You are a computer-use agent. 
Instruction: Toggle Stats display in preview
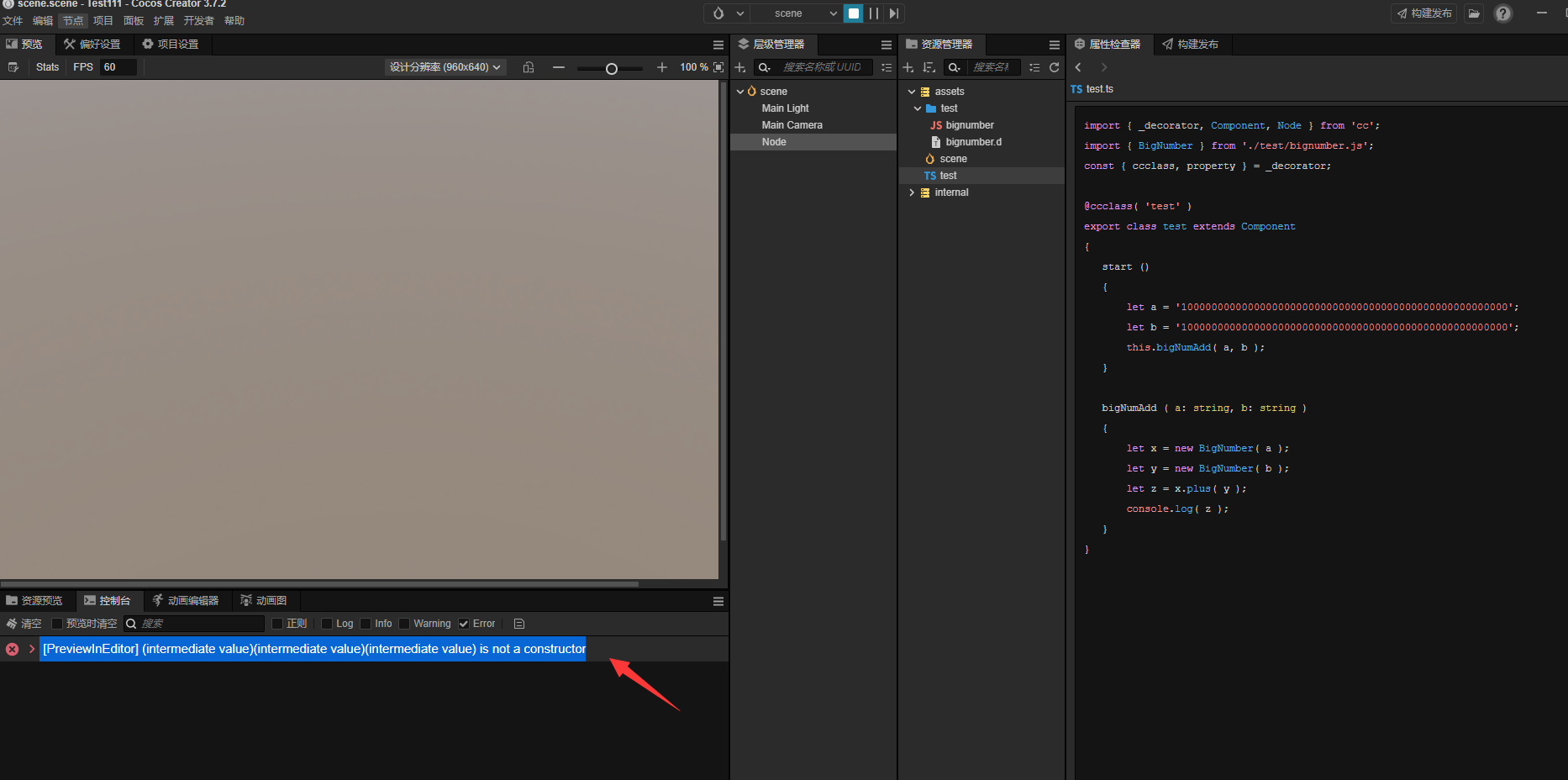47,67
